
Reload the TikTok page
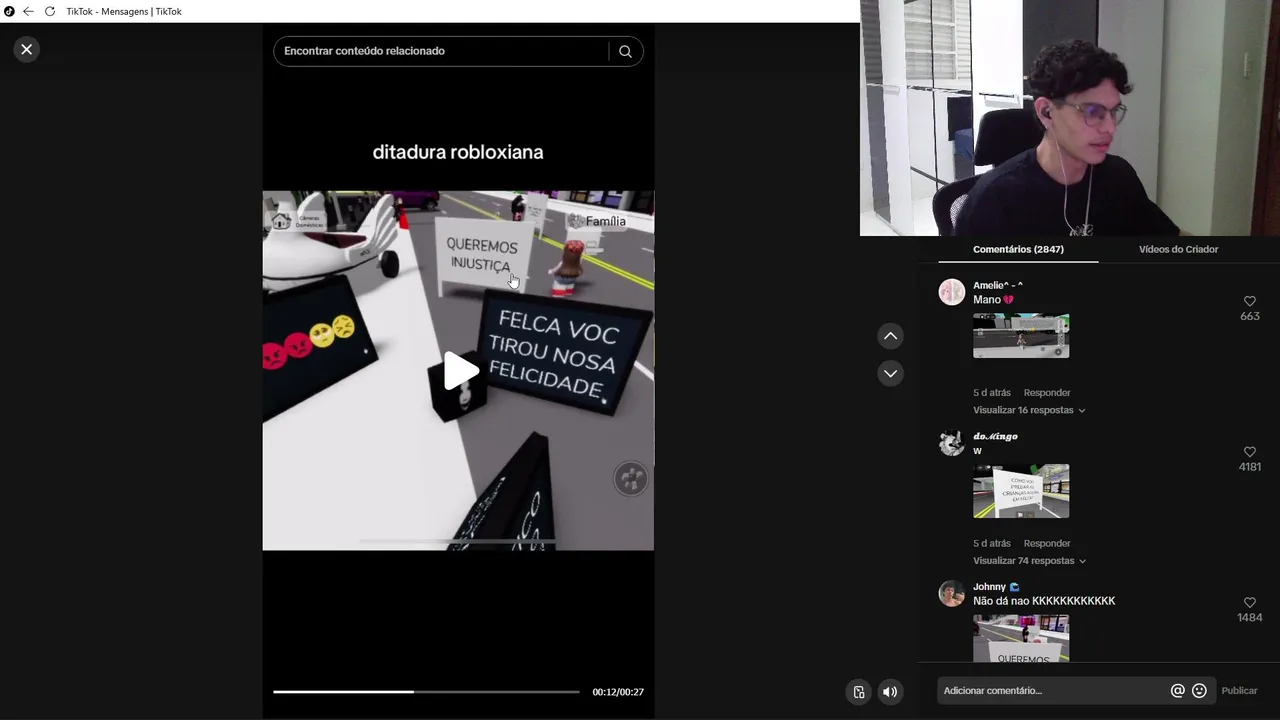tap(50, 11)
